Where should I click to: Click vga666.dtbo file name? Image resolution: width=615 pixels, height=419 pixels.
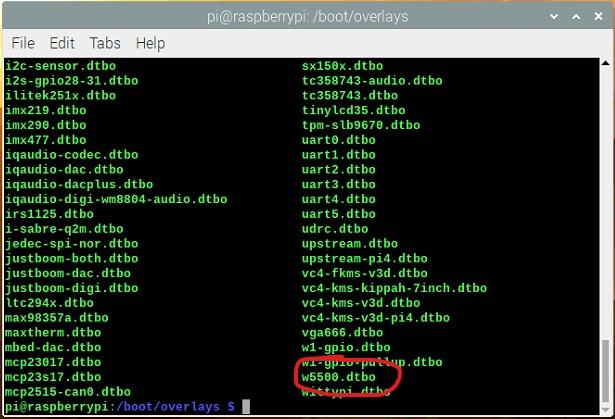tap(342, 333)
